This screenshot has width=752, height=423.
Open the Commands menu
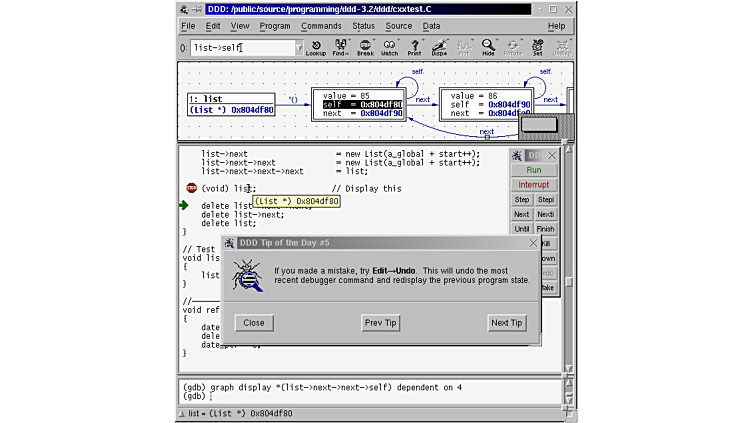tap(321, 26)
